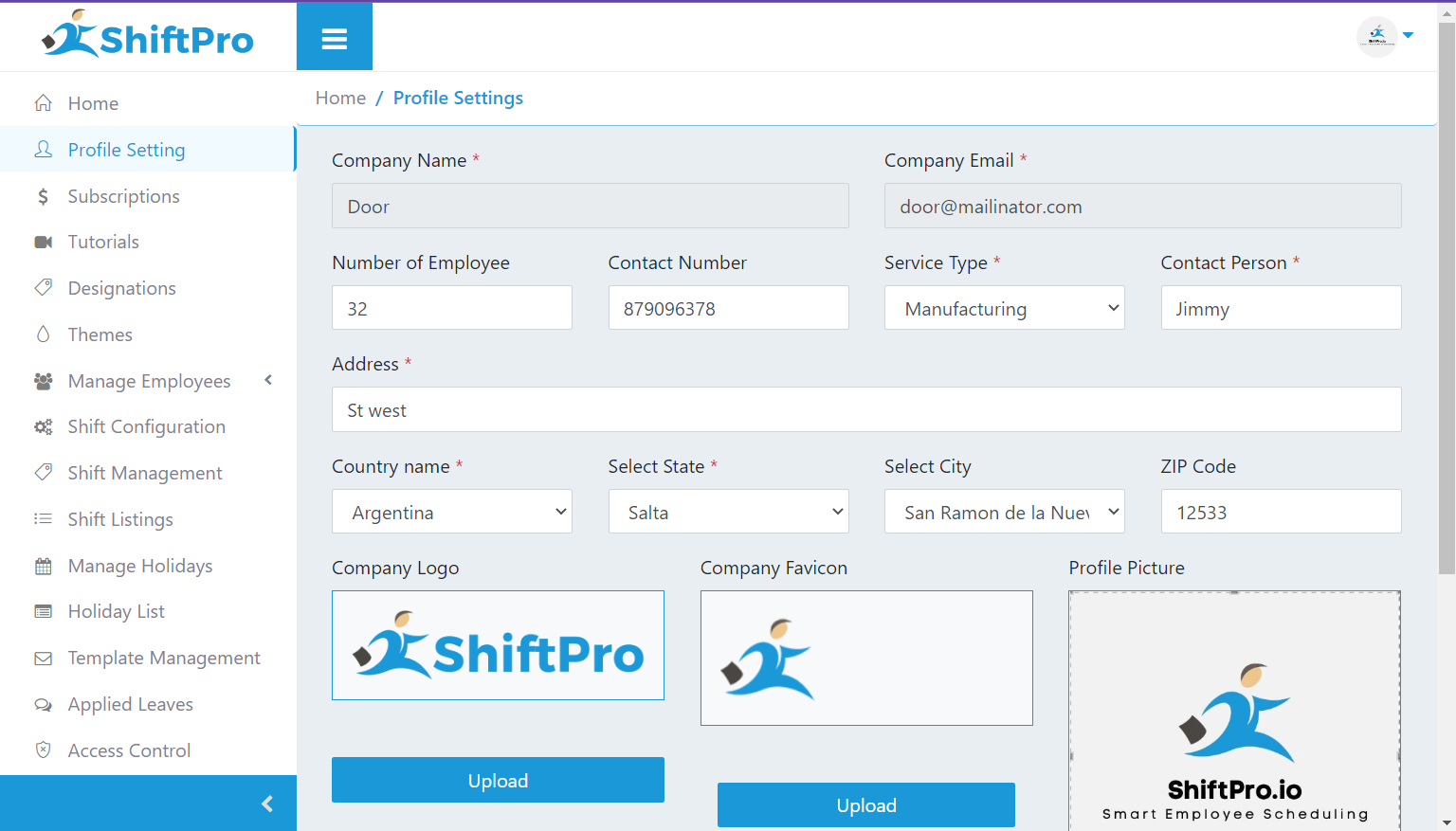Open the Applied Leaves menu item
Viewport: 1456px width, 831px height.
point(130,704)
